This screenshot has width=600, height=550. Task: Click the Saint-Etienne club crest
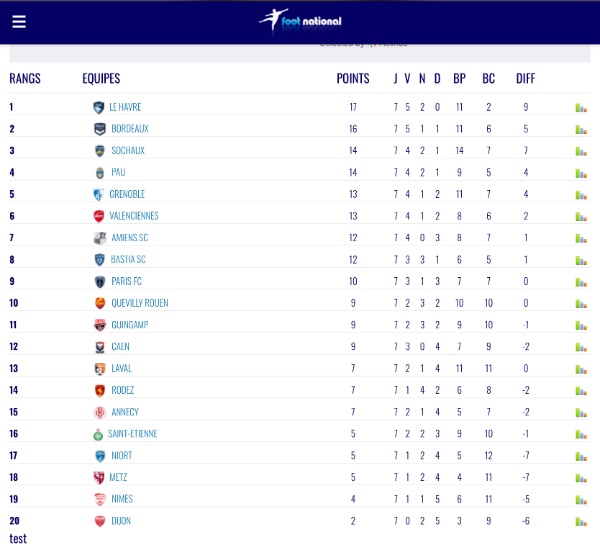pos(98,434)
